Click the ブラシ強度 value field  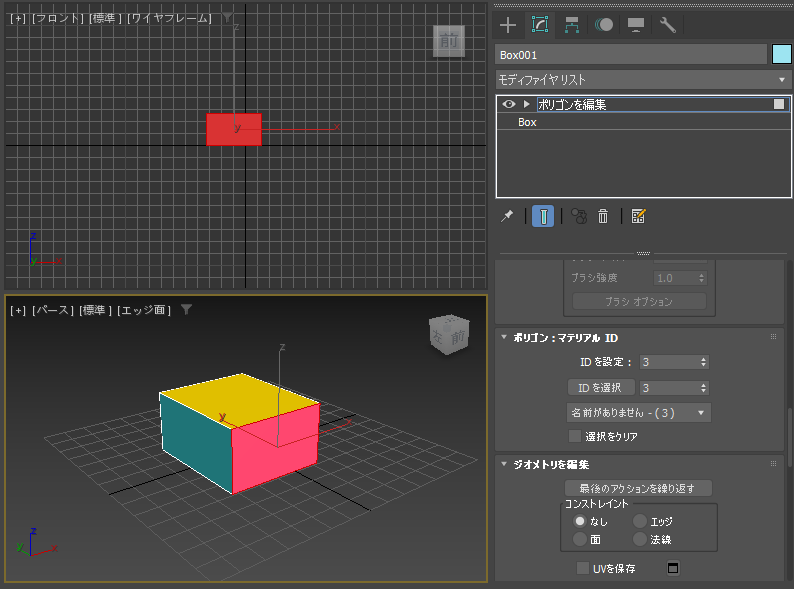coord(675,278)
